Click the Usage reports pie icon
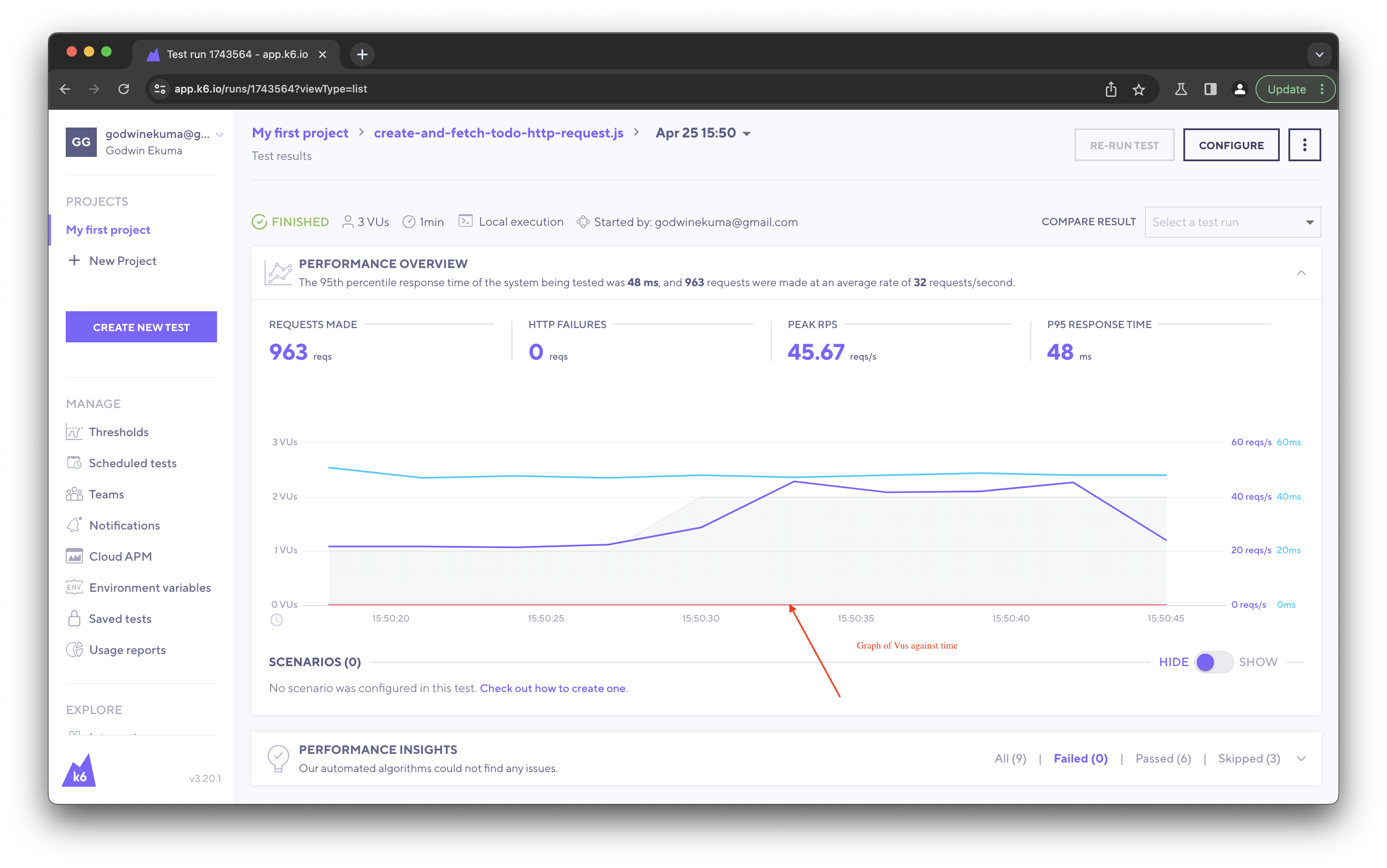This screenshot has height=868, width=1387. (x=75, y=649)
